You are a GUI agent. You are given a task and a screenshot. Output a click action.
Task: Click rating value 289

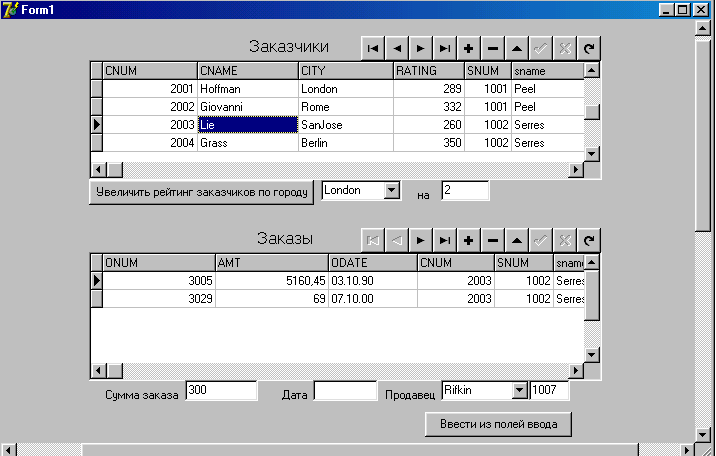pyautogui.click(x=429, y=89)
